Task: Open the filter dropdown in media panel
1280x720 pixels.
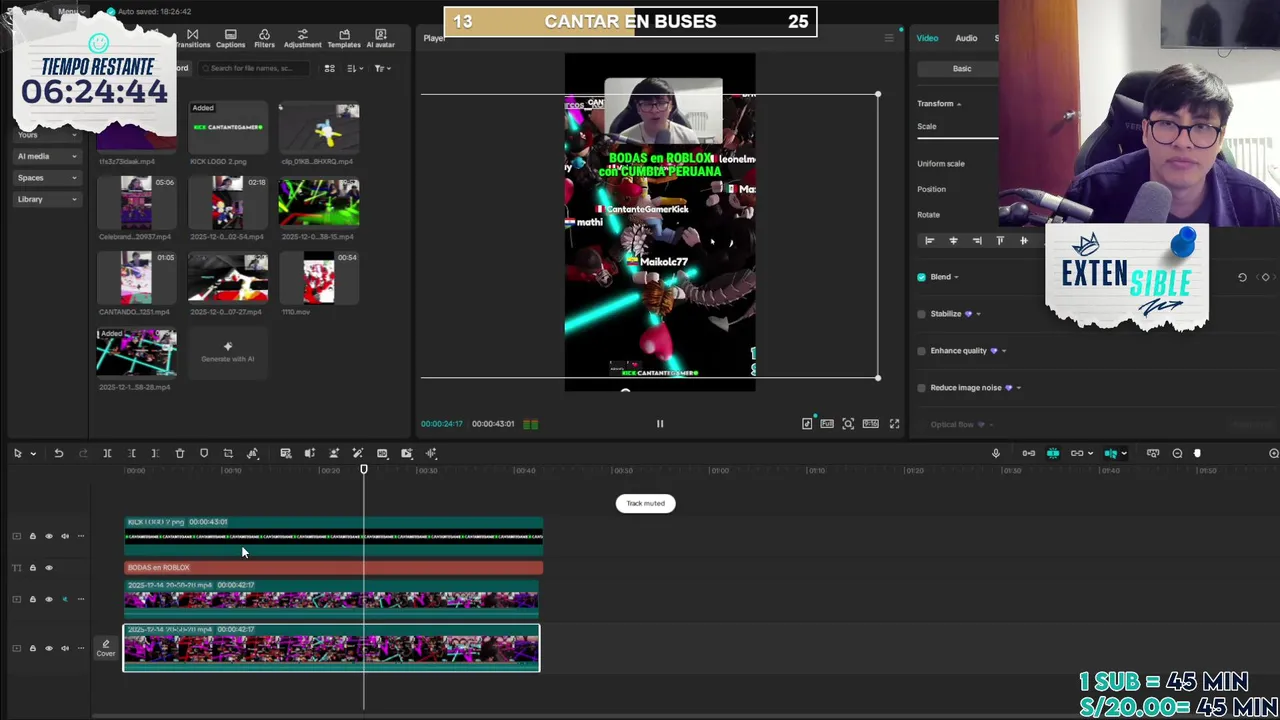Action: (382, 68)
